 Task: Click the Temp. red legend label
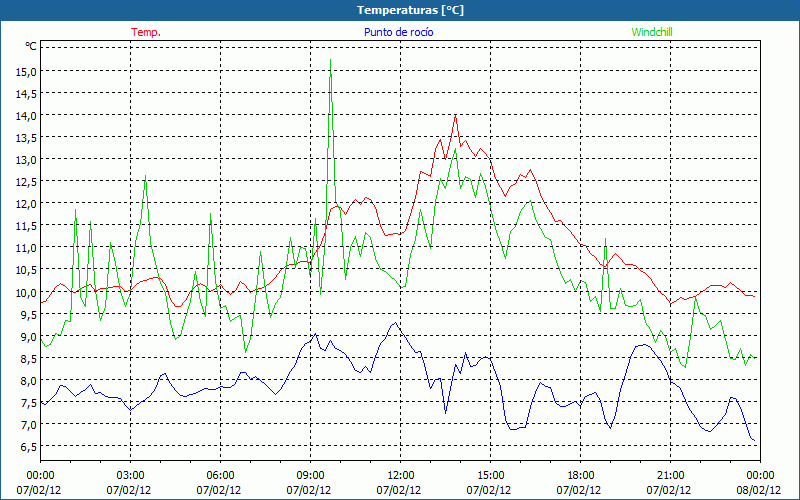click(x=146, y=32)
